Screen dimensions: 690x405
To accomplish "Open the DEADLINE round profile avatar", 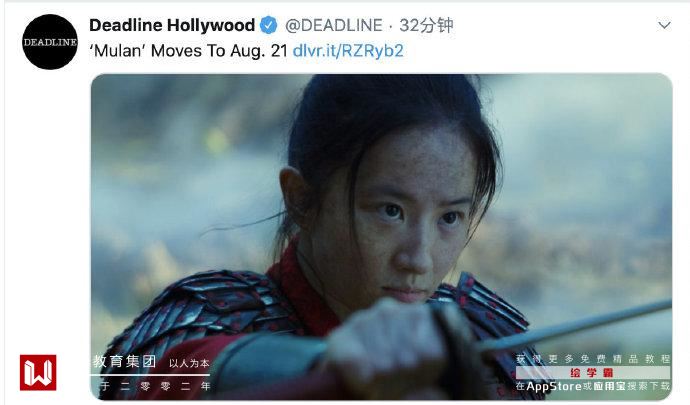I will (x=50, y=42).
